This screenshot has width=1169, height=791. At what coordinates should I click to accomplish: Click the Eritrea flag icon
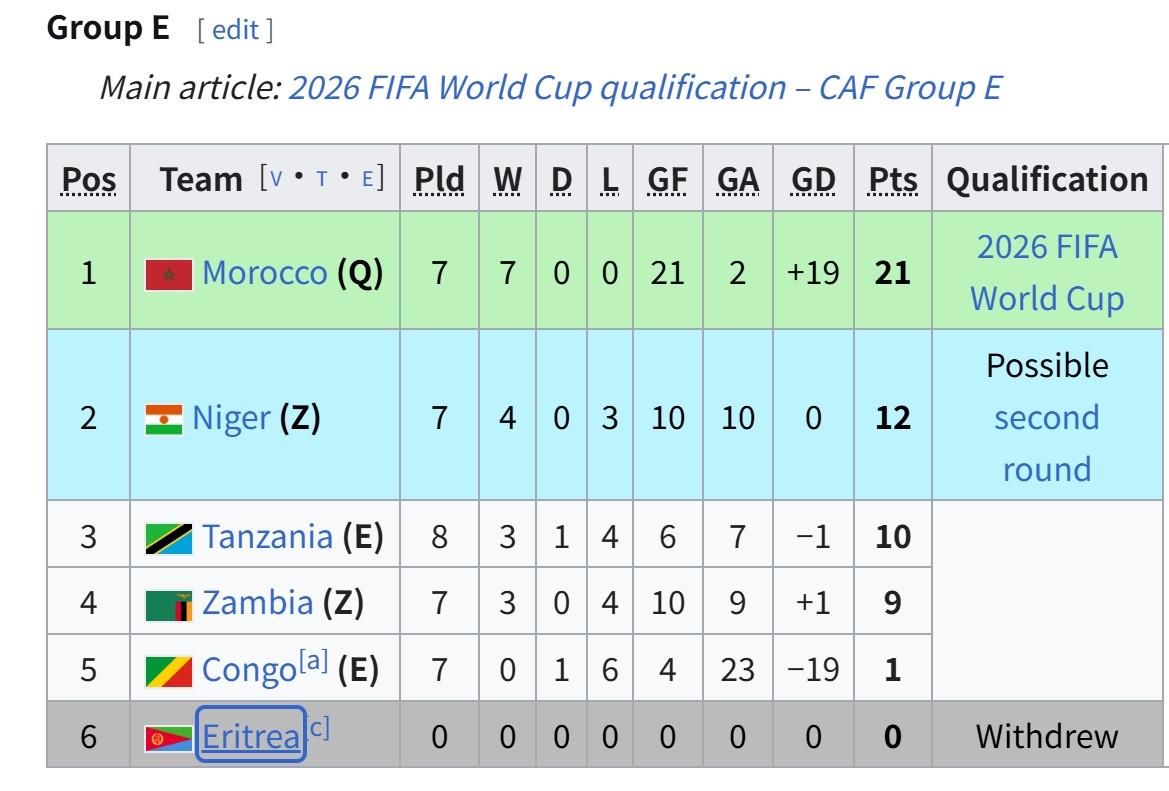[x=168, y=738]
